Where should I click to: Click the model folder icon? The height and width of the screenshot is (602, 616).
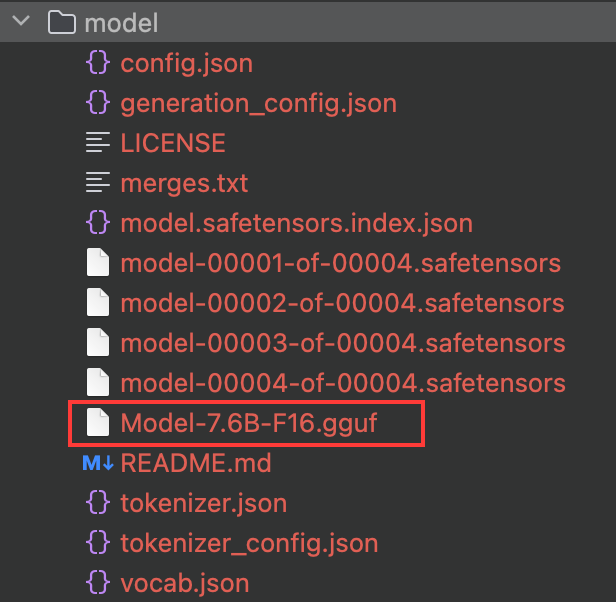62,22
